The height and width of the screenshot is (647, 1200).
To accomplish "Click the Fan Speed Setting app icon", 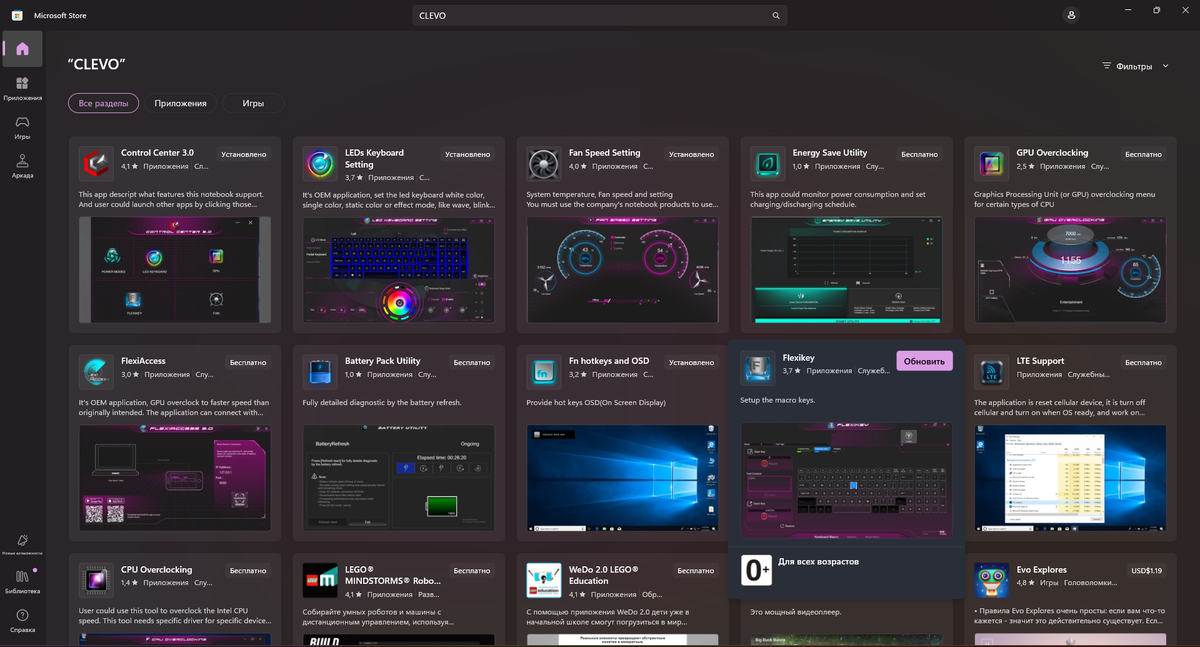I will [x=544, y=163].
